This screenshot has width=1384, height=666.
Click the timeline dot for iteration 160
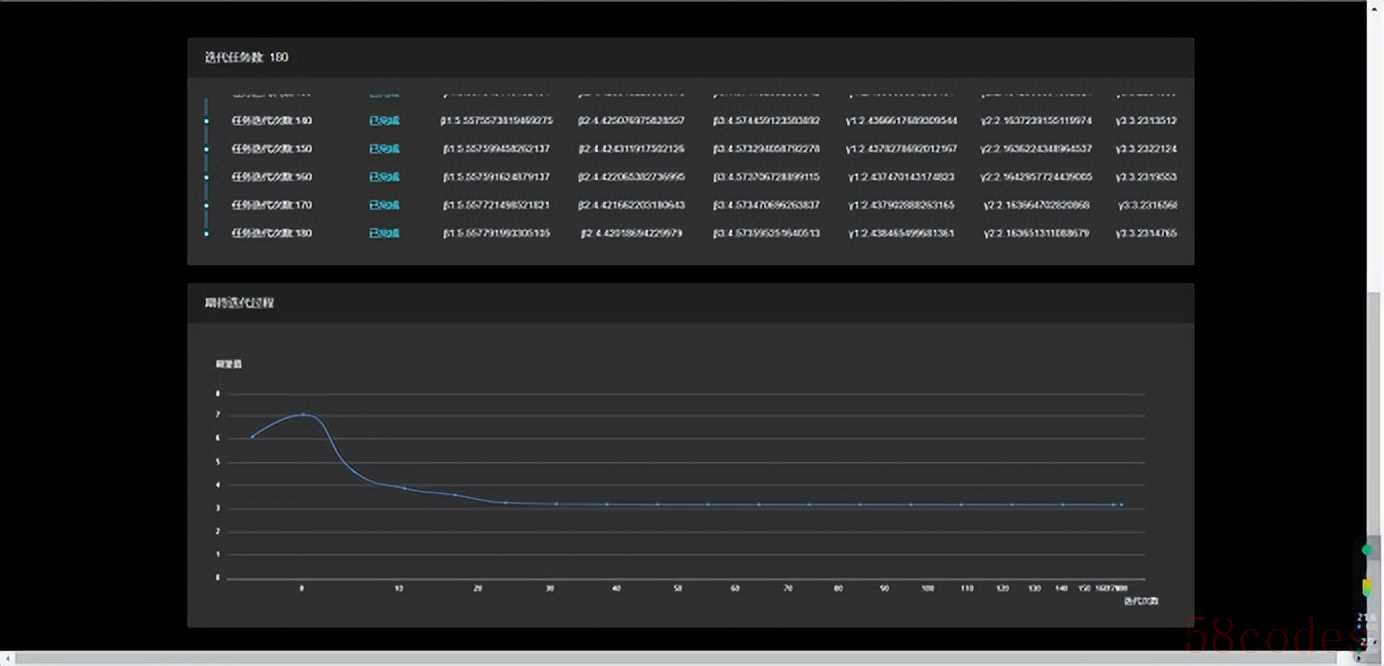206,177
